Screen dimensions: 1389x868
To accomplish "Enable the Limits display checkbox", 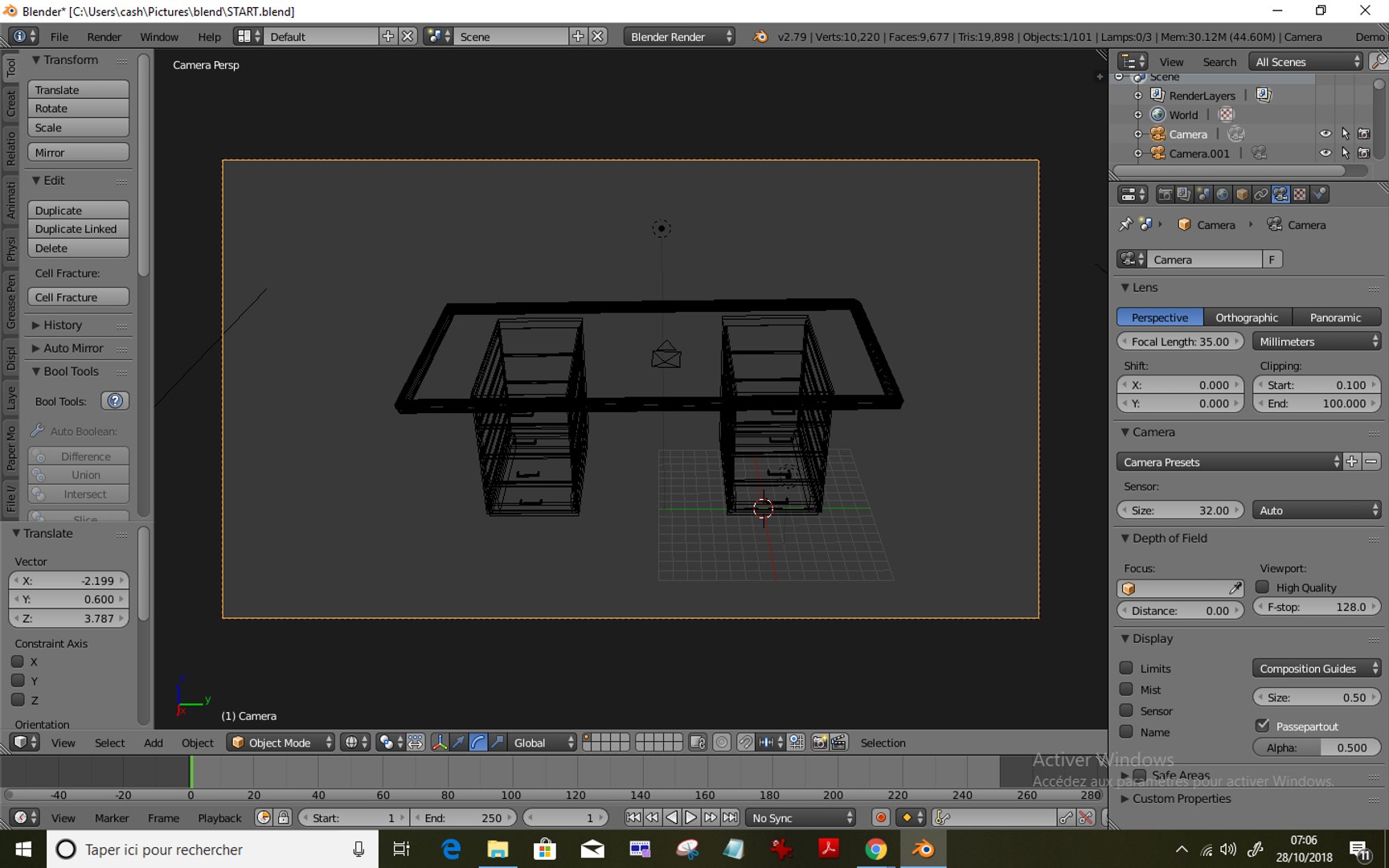I will (1127, 668).
